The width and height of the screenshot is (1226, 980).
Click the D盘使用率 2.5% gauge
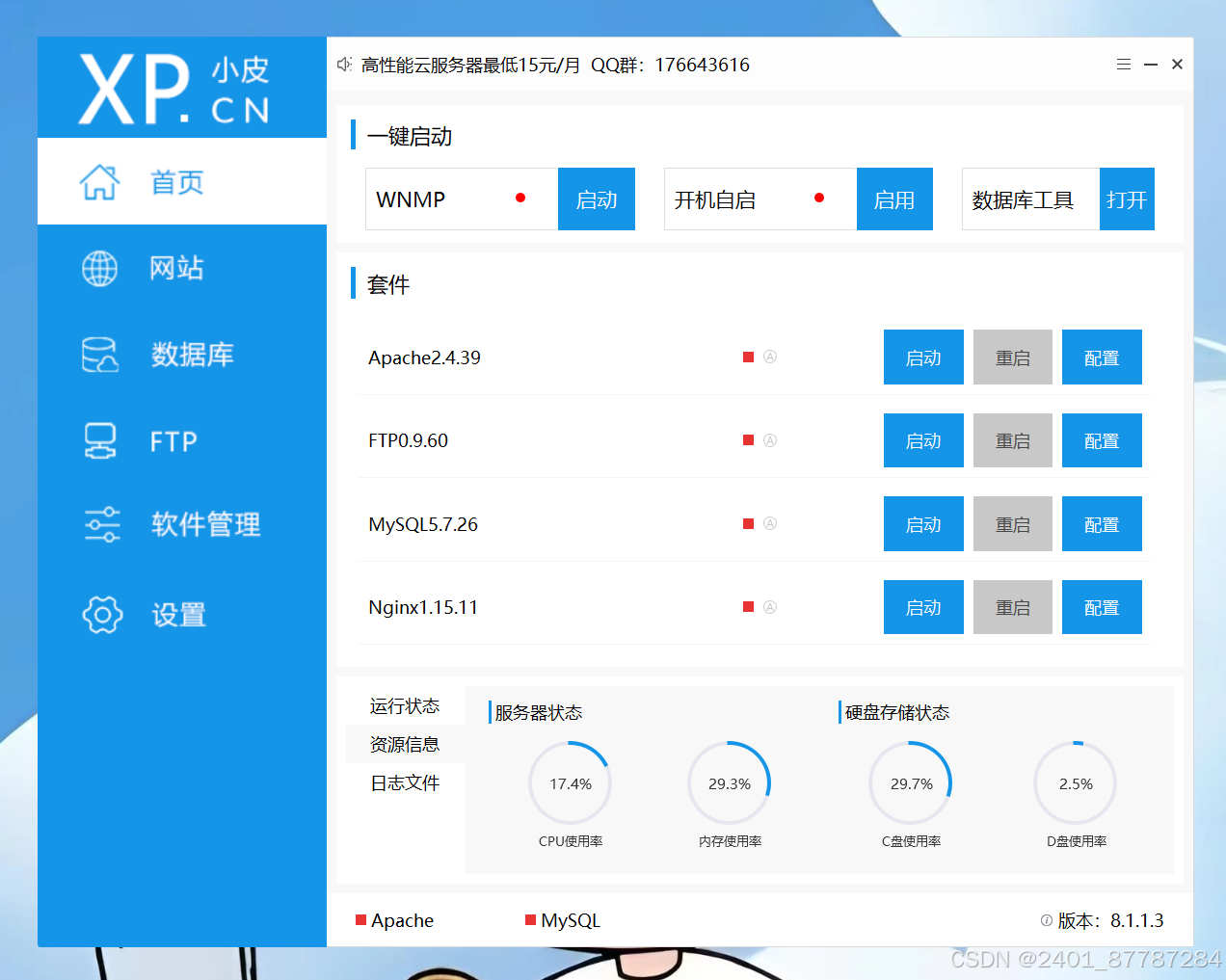coord(1076,783)
